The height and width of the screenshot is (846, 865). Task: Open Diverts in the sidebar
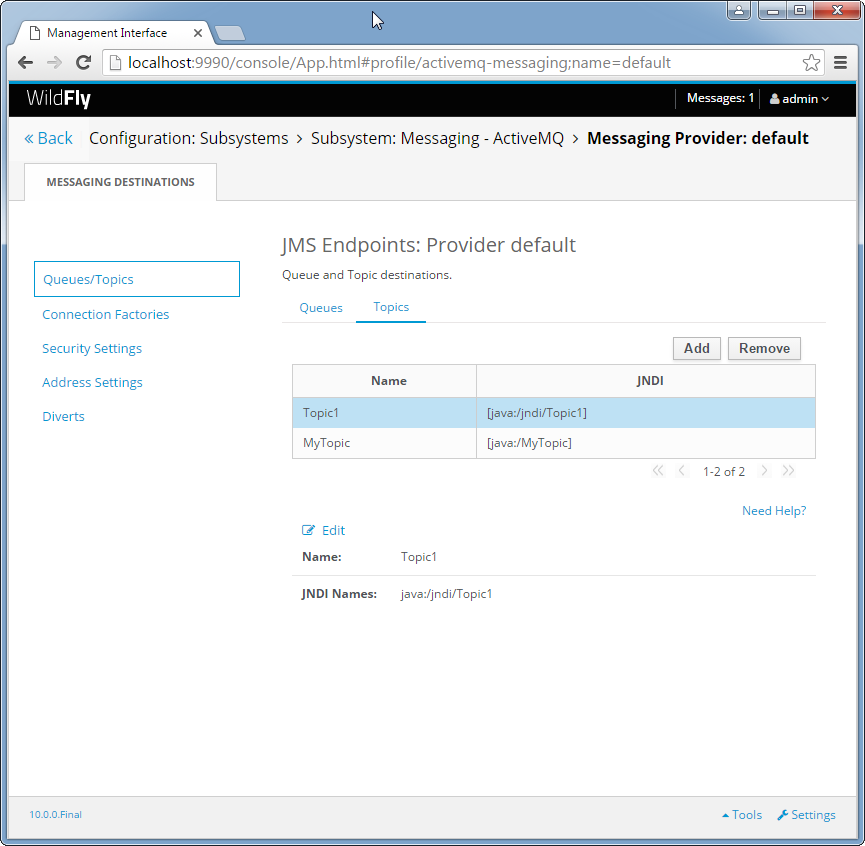pos(63,416)
